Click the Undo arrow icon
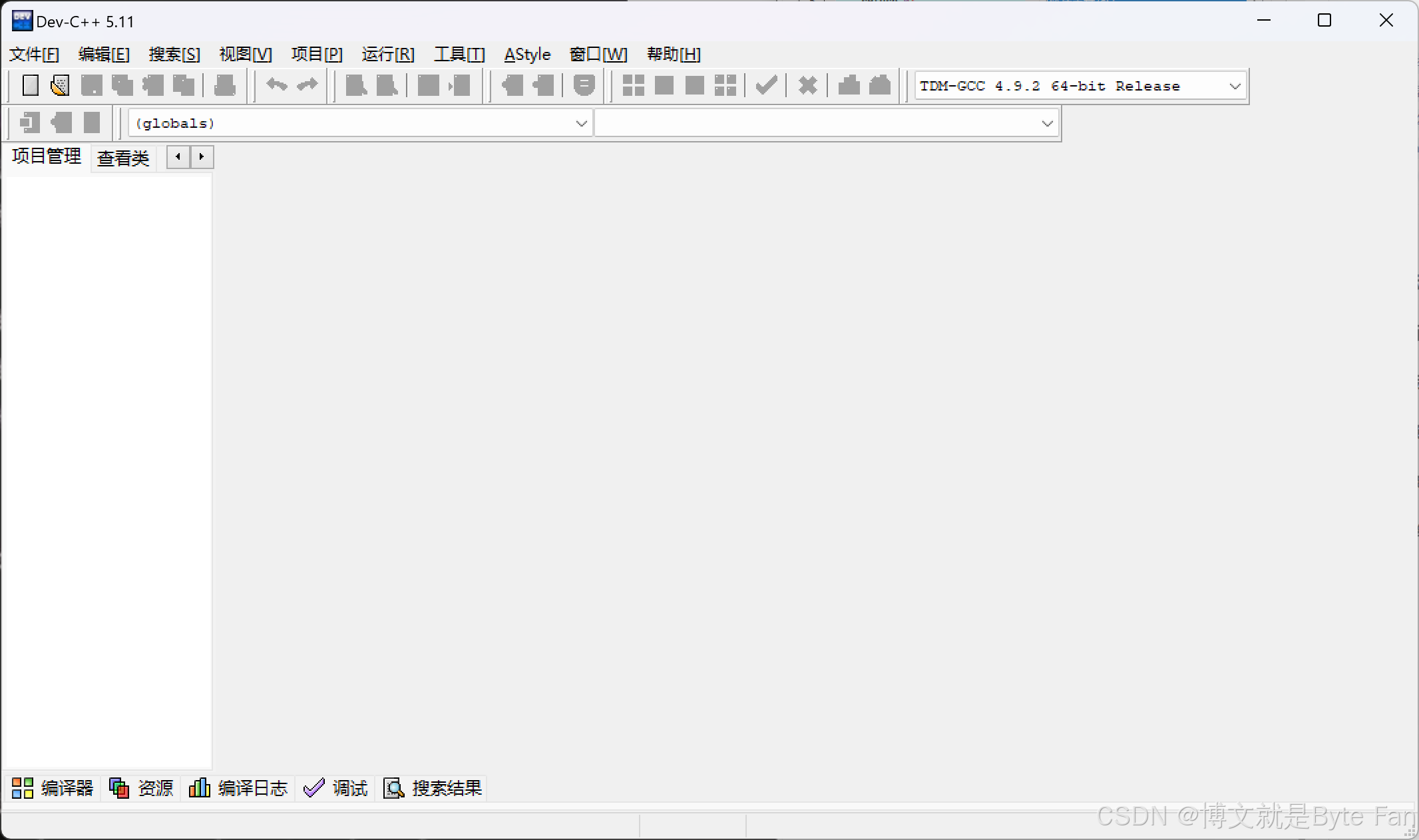The width and height of the screenshot is (1419, 840). click(276, 85)
